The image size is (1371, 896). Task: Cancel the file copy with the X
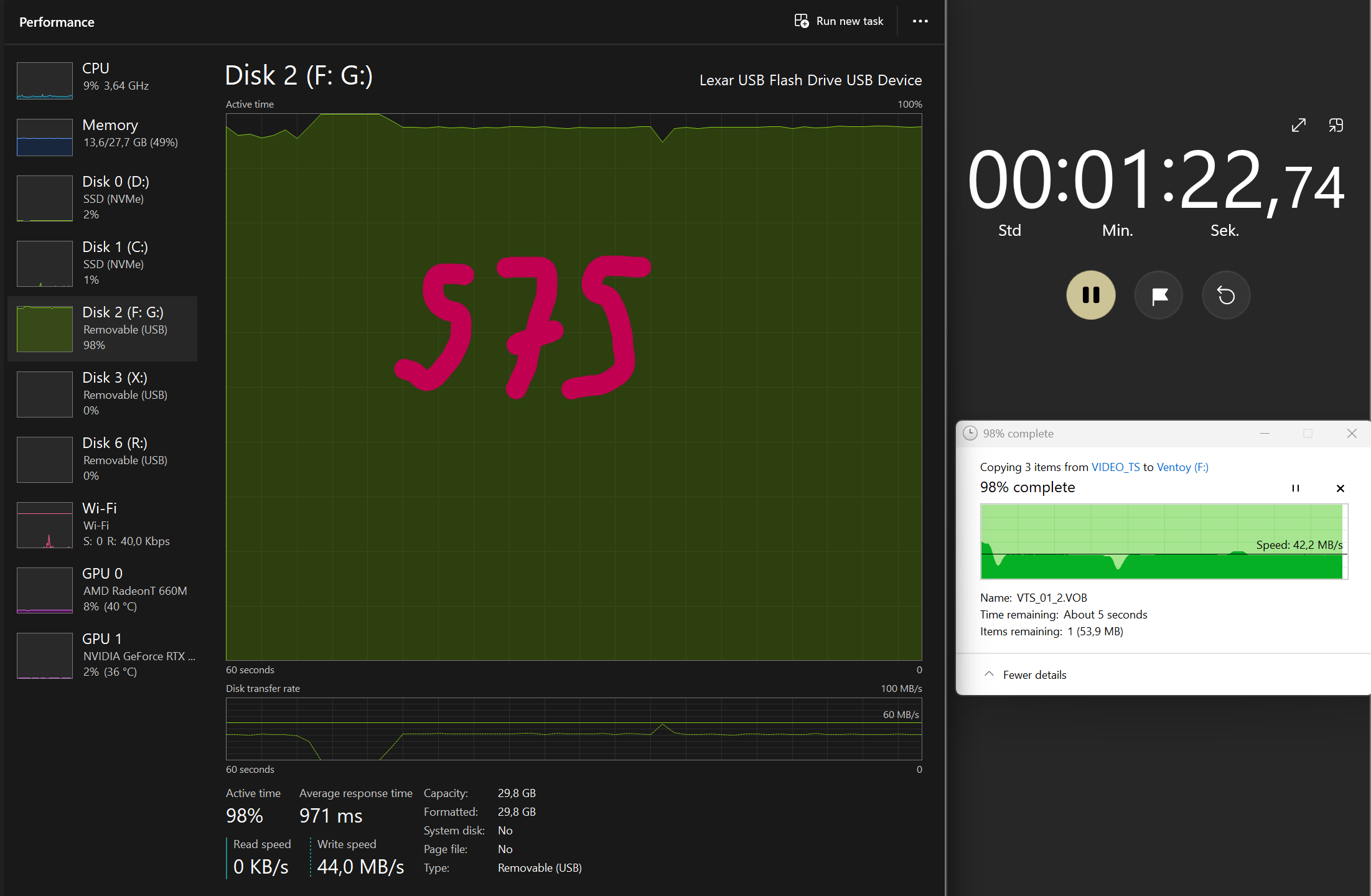click(x=1341, y=488)
